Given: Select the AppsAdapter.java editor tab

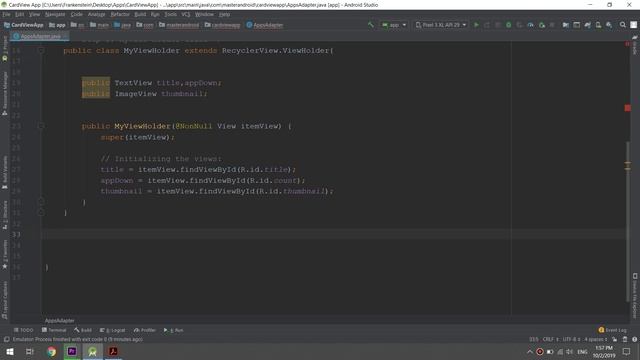Looking at the screenshot, I should coord(40,36).
